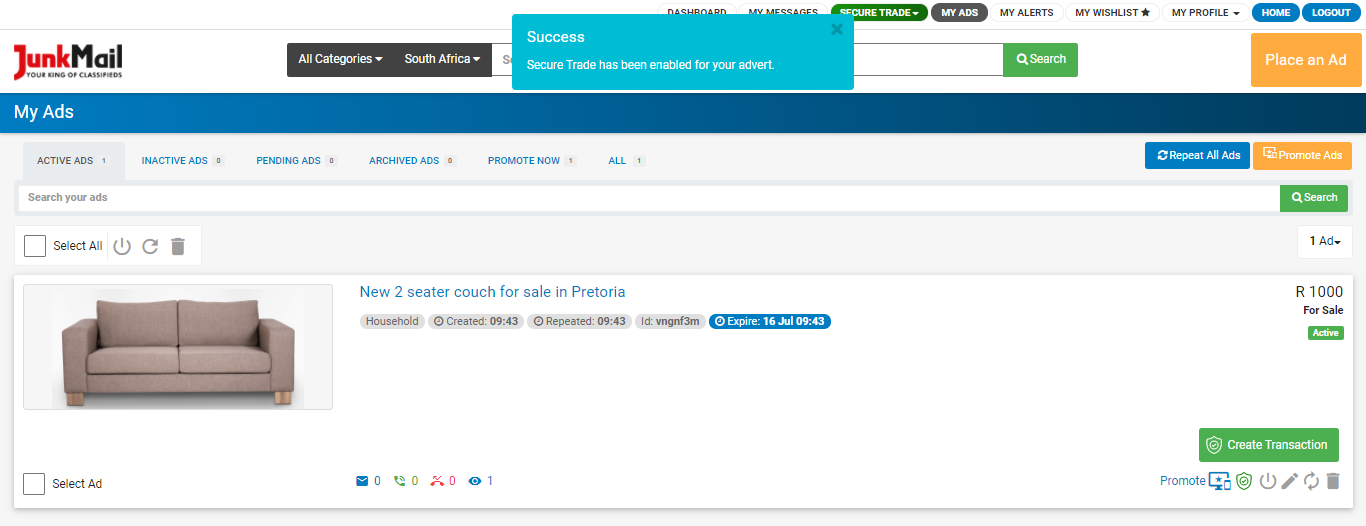The height and width of the screenshot is (526, 1366).
Task: Open the All Categories dropdown
Action: [340, 59]
